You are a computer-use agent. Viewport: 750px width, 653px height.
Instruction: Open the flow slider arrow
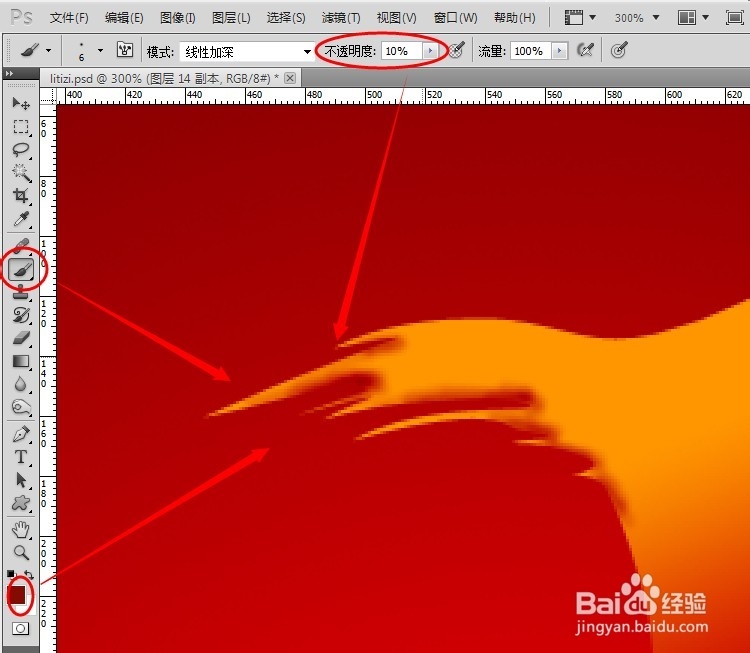coord(559,51)
